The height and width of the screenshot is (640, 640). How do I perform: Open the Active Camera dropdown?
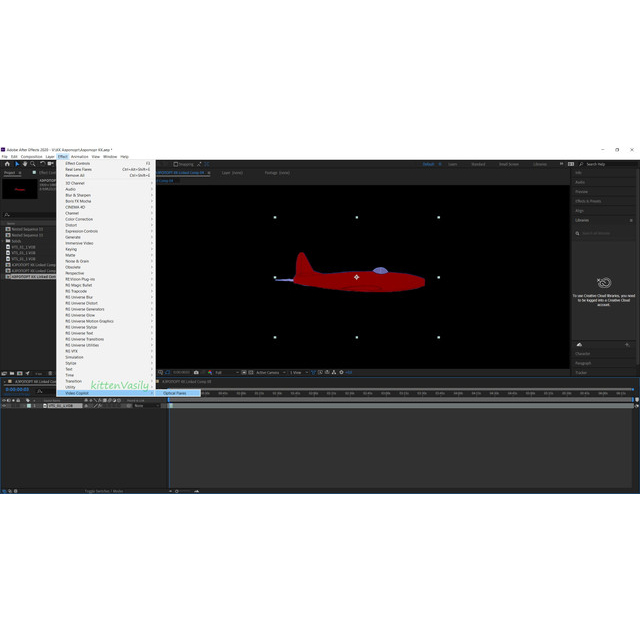pos(271,372)
